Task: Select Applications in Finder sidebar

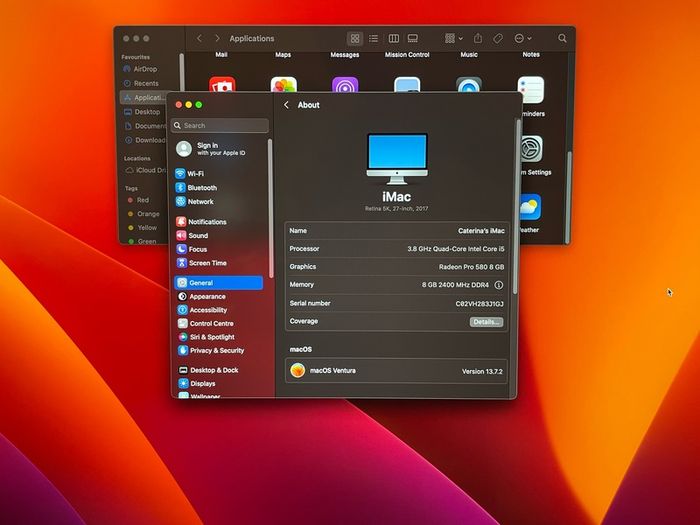Action: [x=143, y=98]
